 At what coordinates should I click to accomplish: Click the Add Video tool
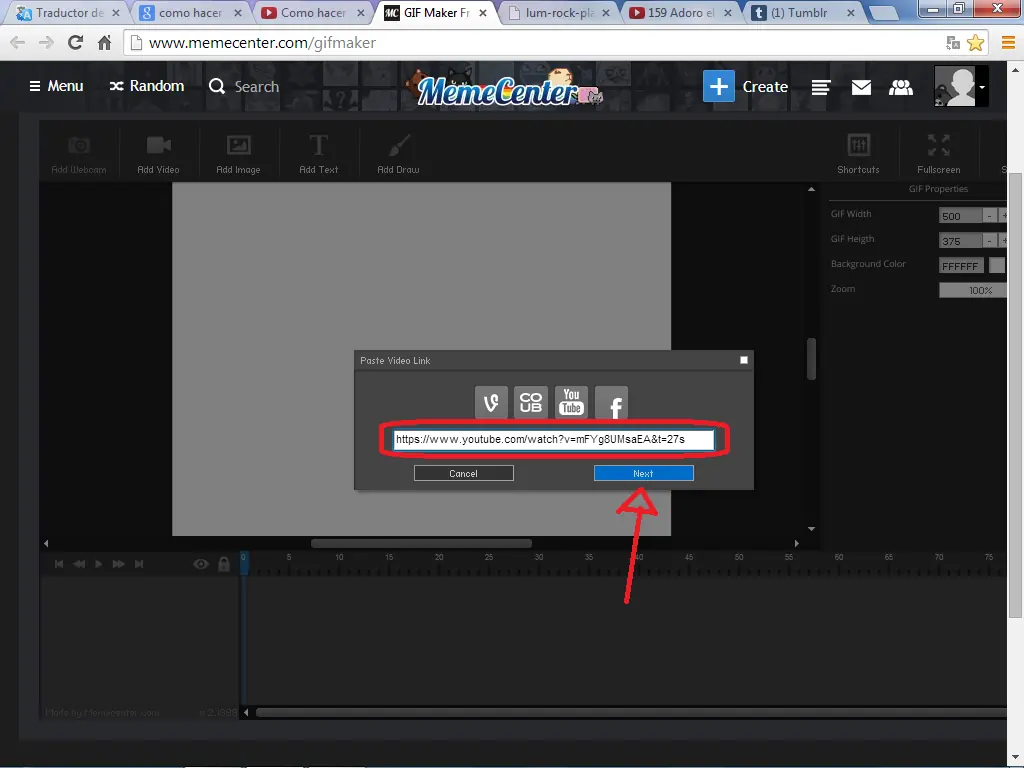click(x=158, y=154)
